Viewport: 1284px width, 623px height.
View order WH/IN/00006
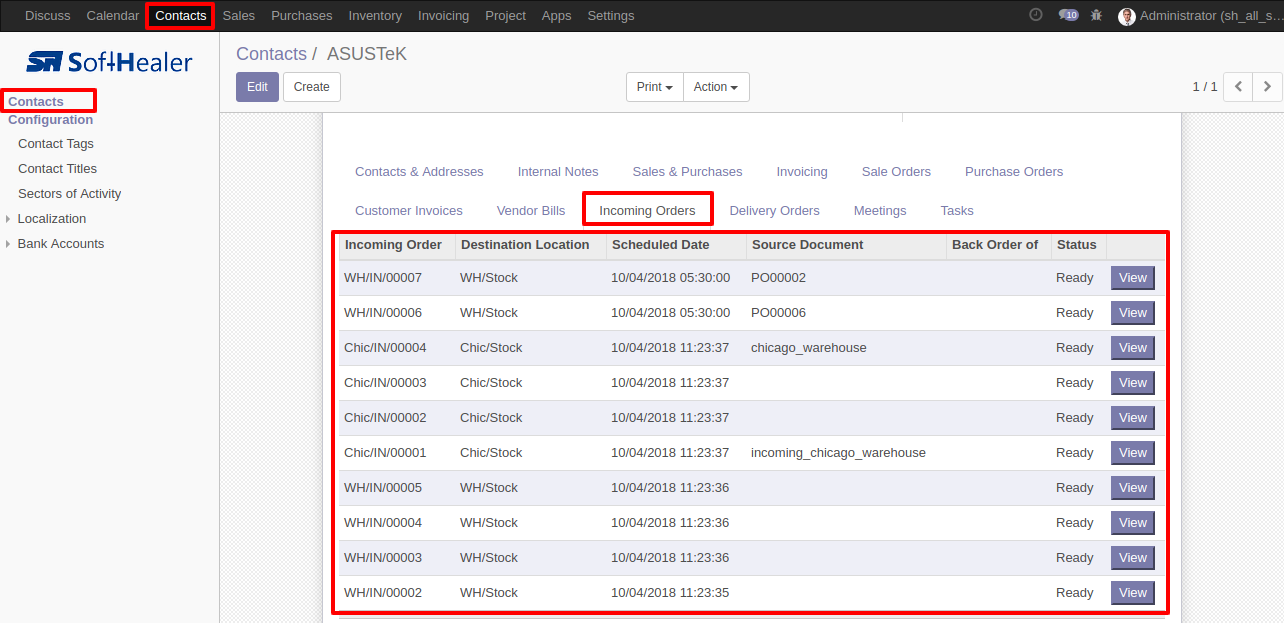click(x=1133, y=313)
